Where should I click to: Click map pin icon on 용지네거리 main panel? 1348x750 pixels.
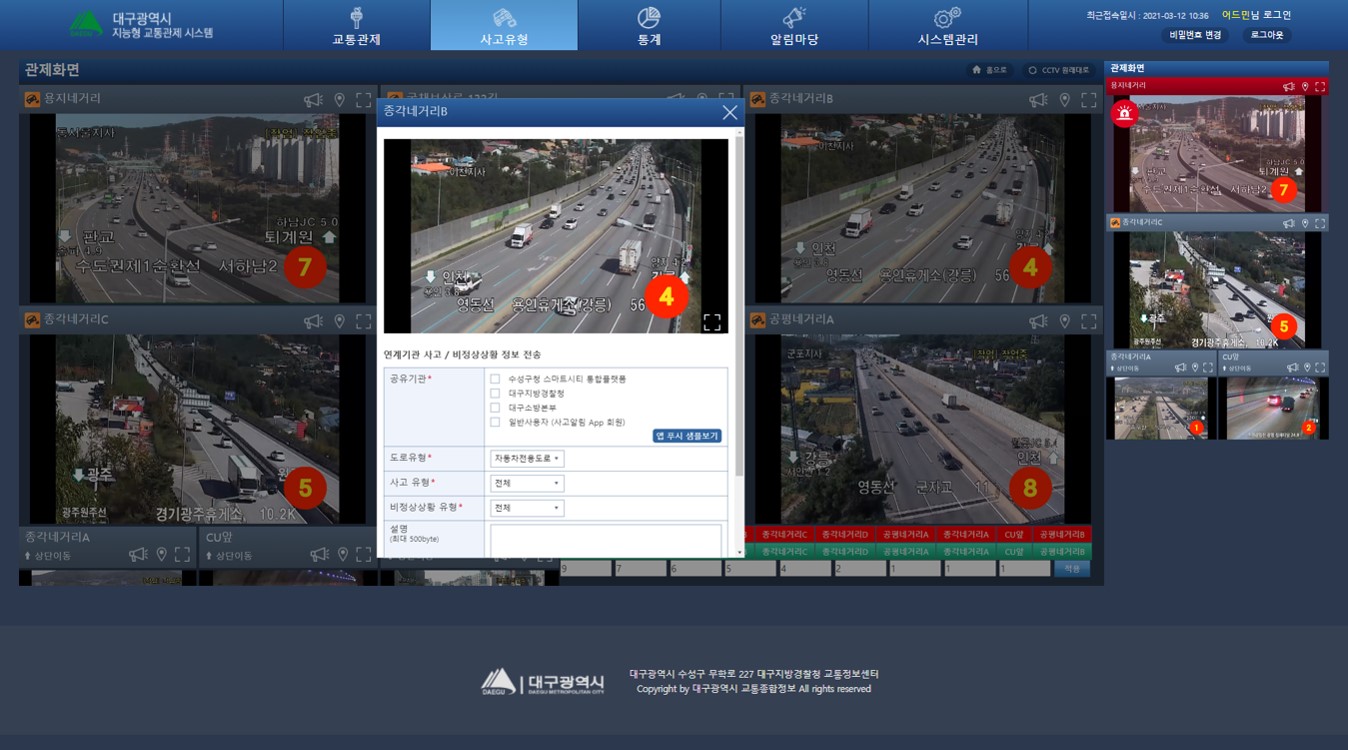tap(340, 100)
